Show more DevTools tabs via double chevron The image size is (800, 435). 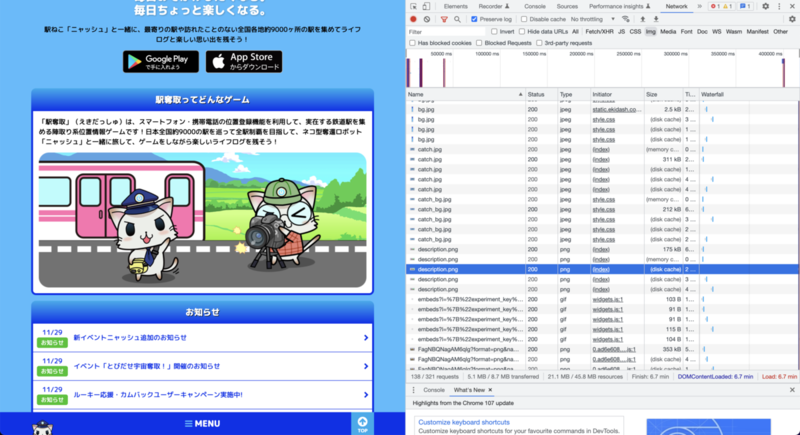(x=699, y=6)
